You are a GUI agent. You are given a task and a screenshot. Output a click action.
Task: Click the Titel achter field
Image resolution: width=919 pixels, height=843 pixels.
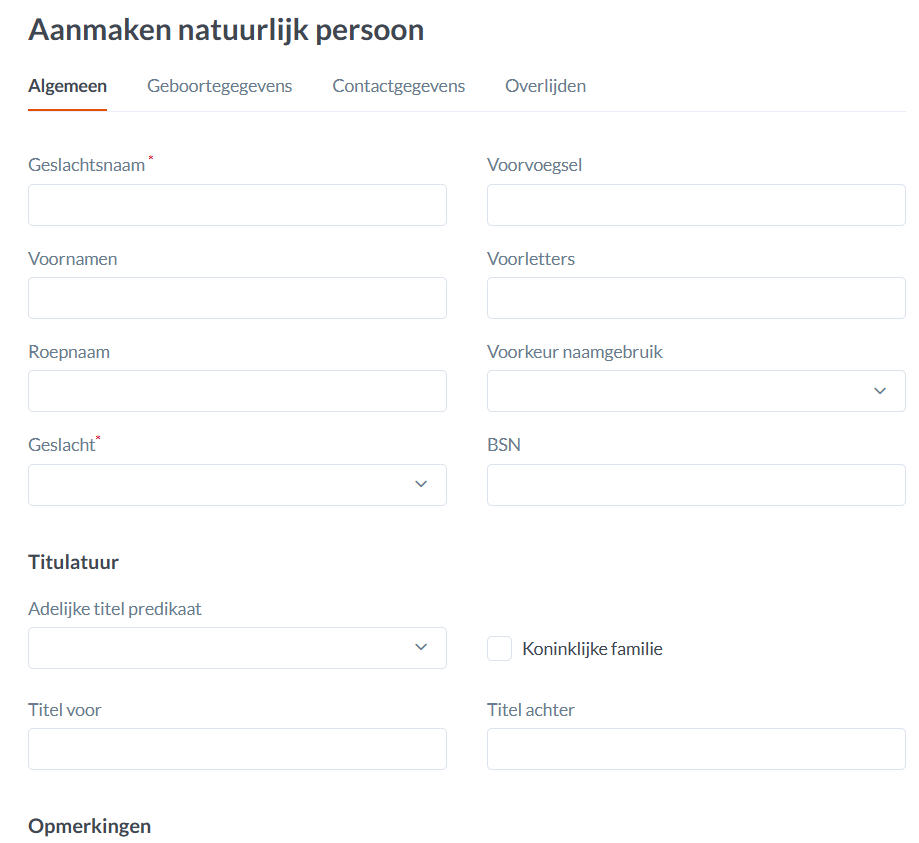(696, 749)
